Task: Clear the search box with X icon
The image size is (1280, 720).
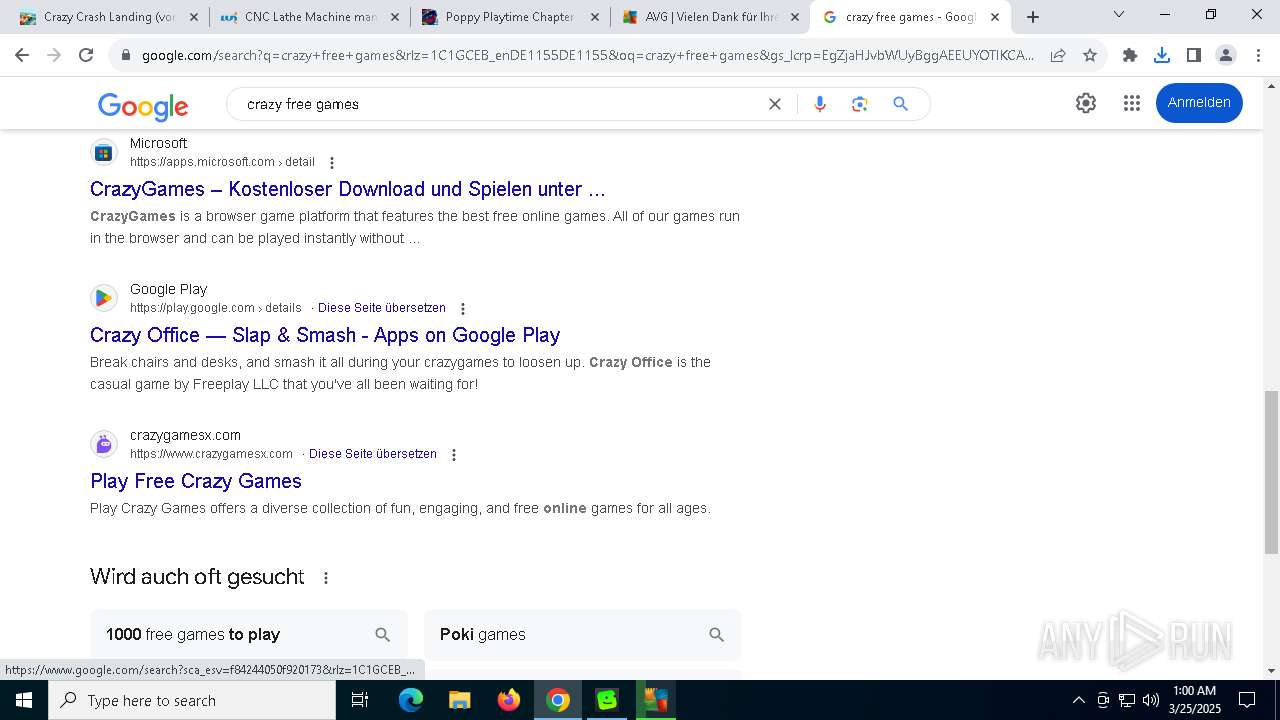Action: click(774, 104)
